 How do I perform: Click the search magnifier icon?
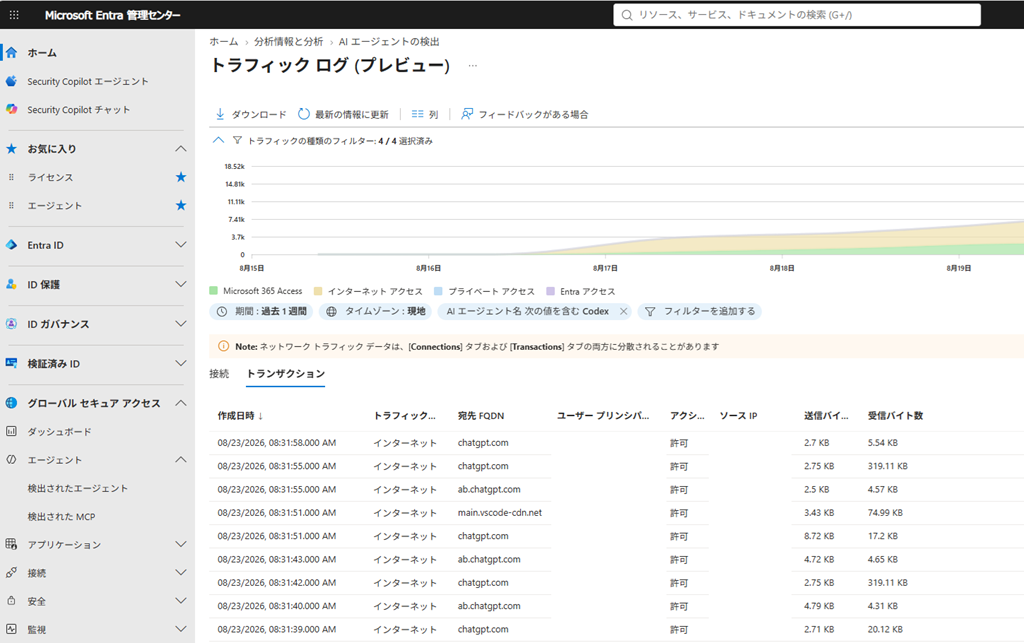pos(627,14)
